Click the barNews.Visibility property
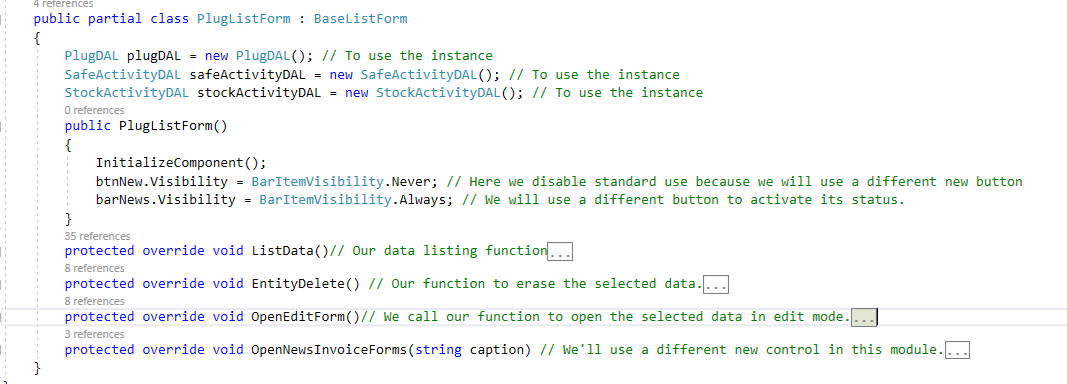The height and width of the screenshot is (384, 1067). 165,201
